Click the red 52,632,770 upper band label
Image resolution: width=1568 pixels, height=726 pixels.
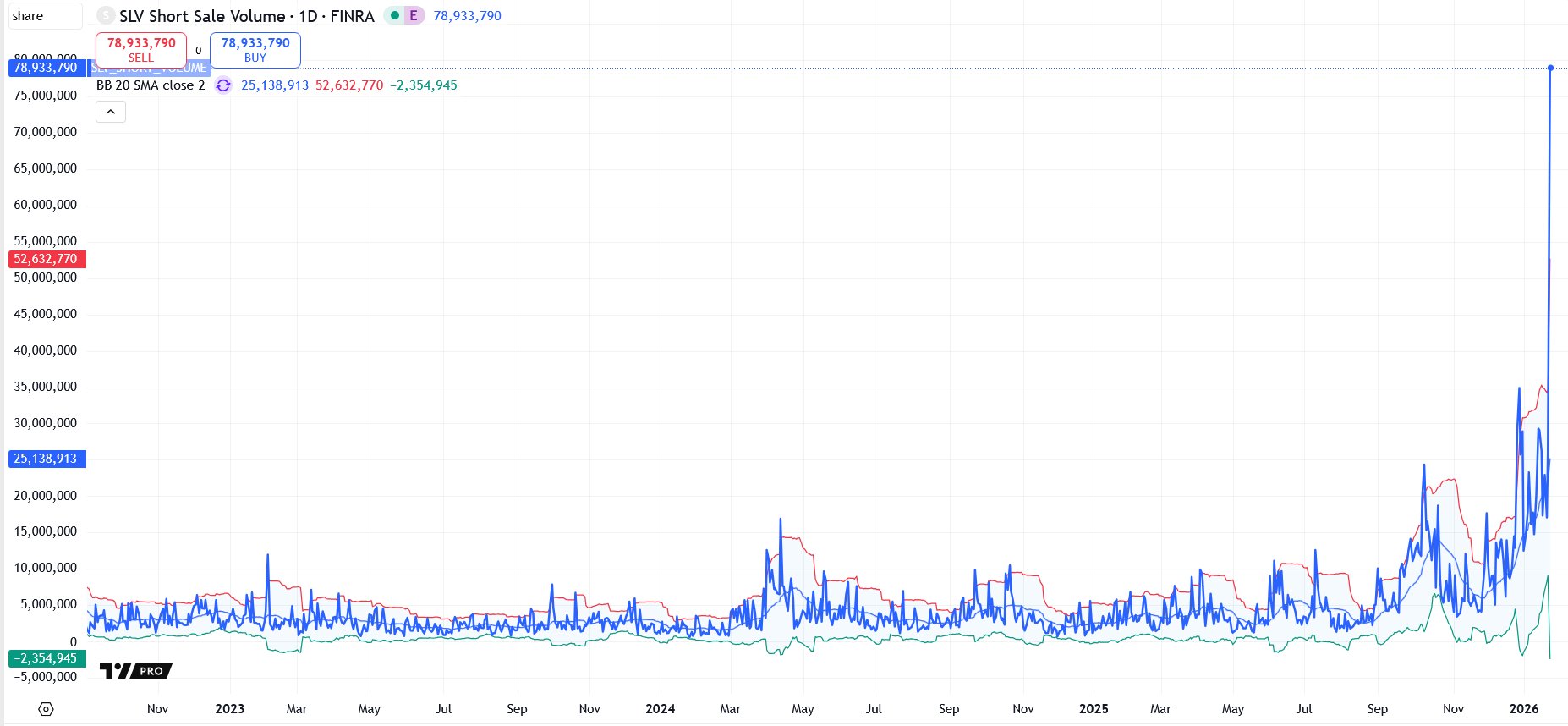click(x=46, y=259)
